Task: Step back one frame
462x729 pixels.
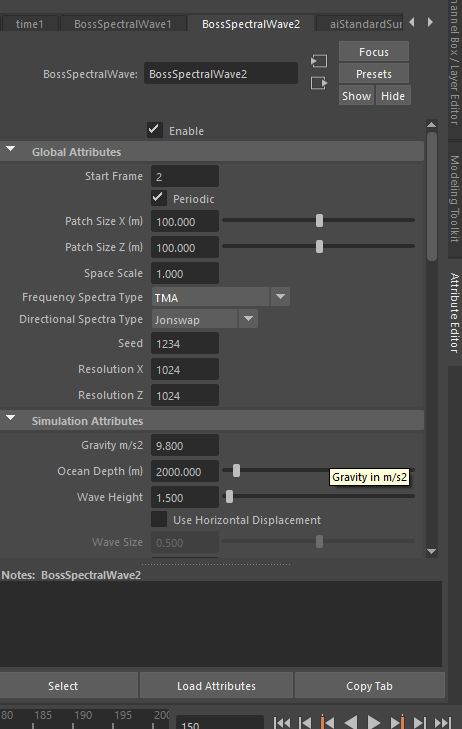Action: pyautogui.click(x=305, y=722)
